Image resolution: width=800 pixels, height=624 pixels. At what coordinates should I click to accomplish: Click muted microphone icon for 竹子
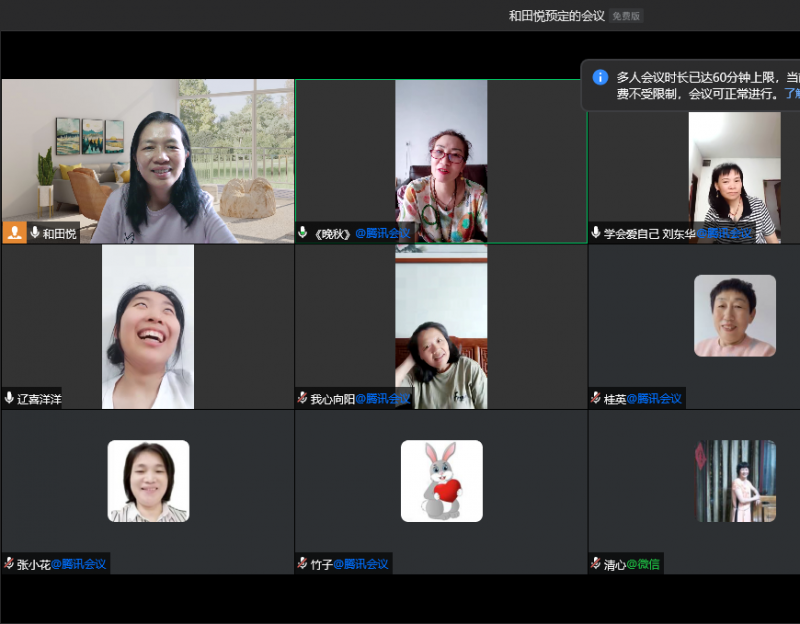click(x=302, y=564)
